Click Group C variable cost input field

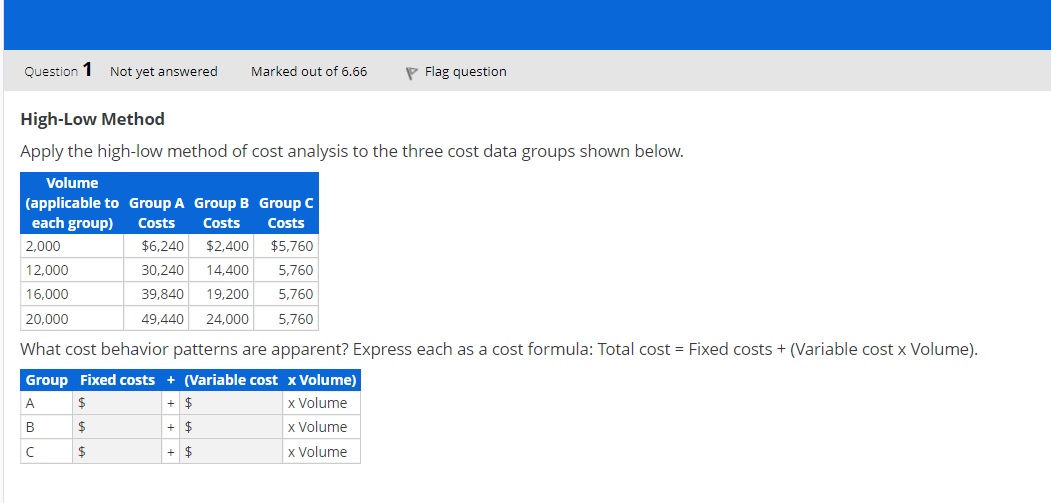pyautogui.click(x=232, y=451)
